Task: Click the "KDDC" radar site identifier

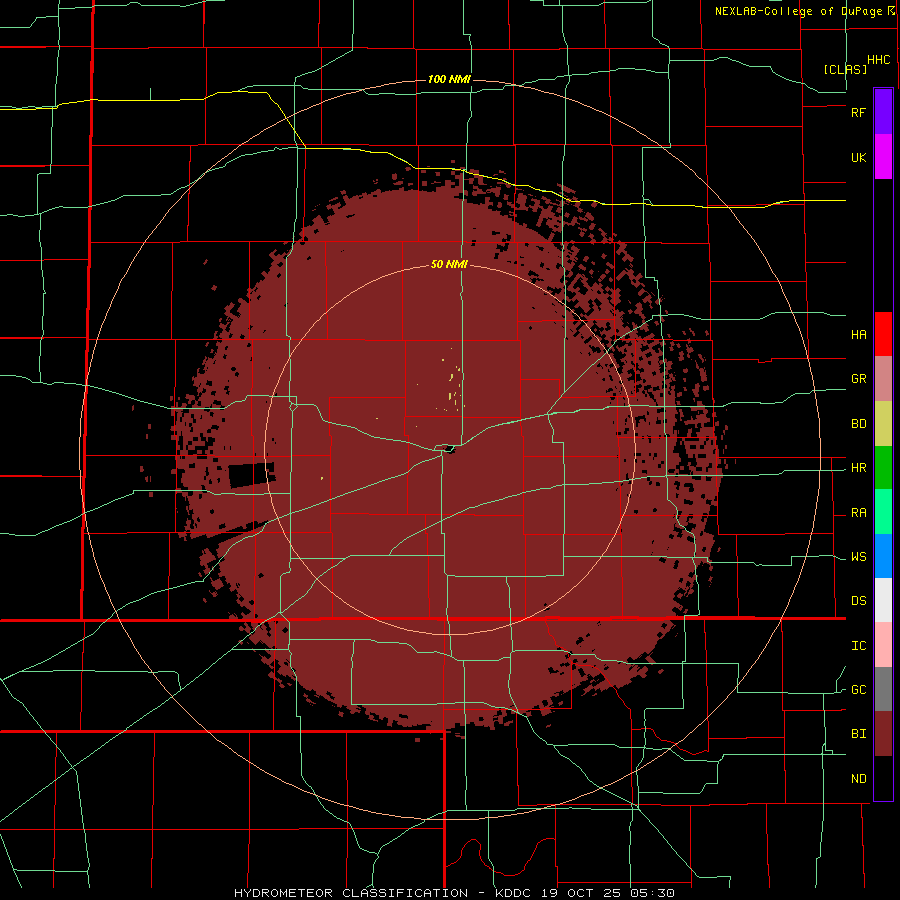Action: (x=509, y=893)
